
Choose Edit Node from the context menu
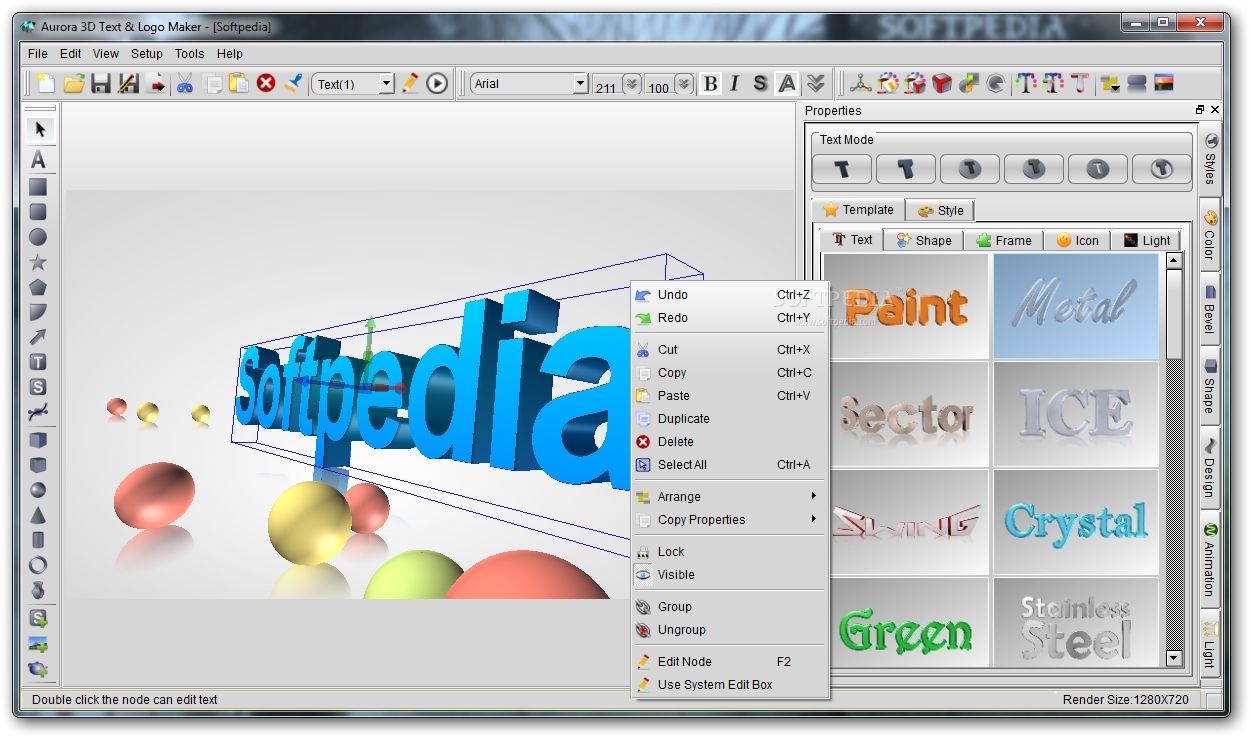pos(731,662)
